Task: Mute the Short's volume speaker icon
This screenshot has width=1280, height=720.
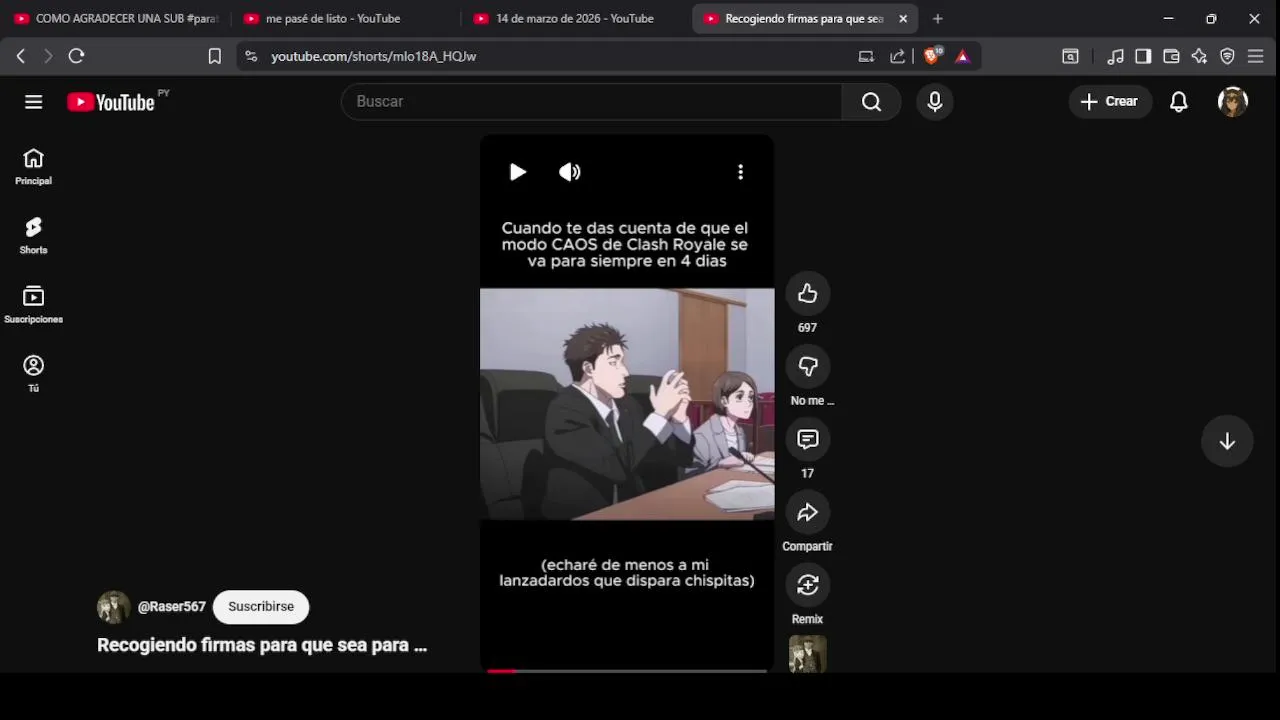Action: point(569,172)
